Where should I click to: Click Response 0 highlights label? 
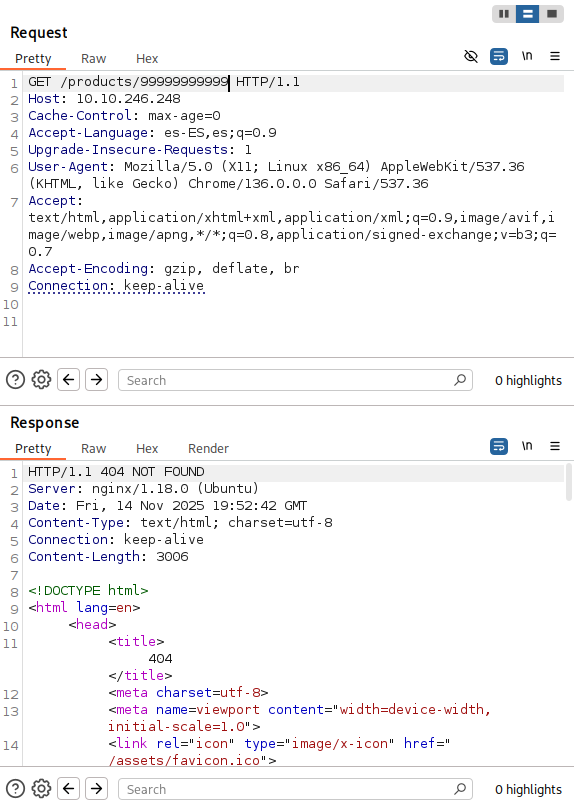tap(528, 790)
